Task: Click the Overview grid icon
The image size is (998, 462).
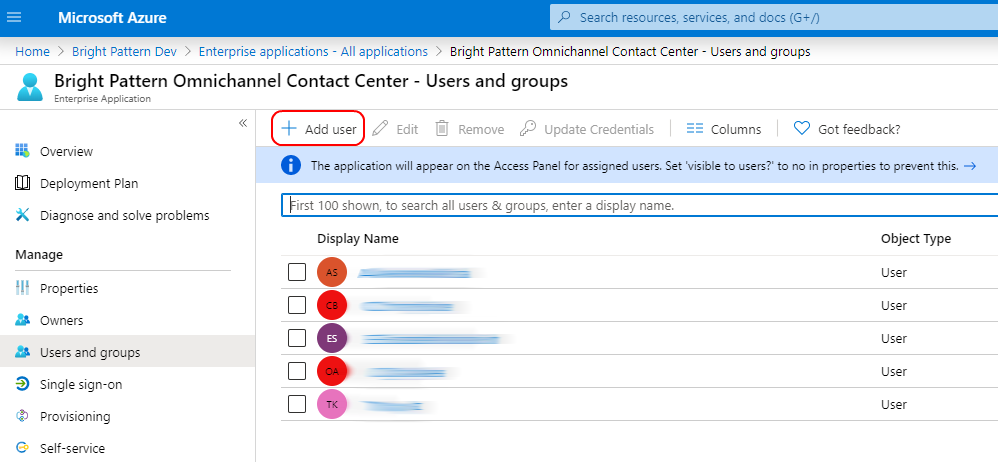Action: (22, 151)
